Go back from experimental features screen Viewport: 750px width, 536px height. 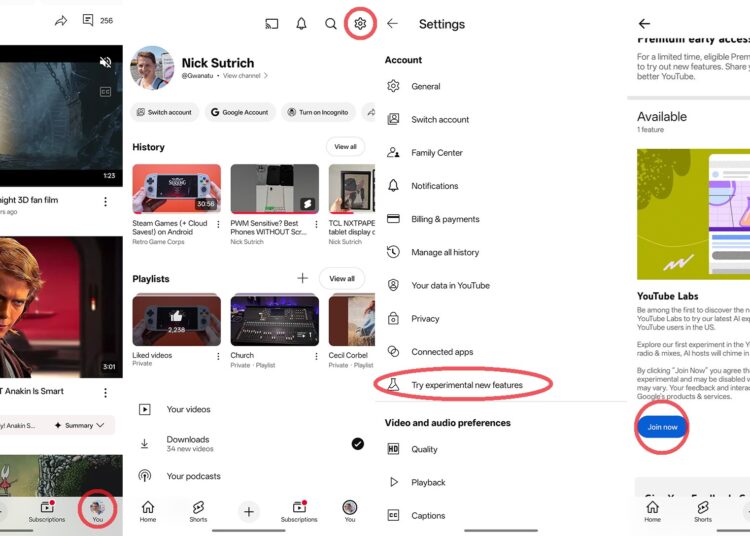[x=644, y=23]
